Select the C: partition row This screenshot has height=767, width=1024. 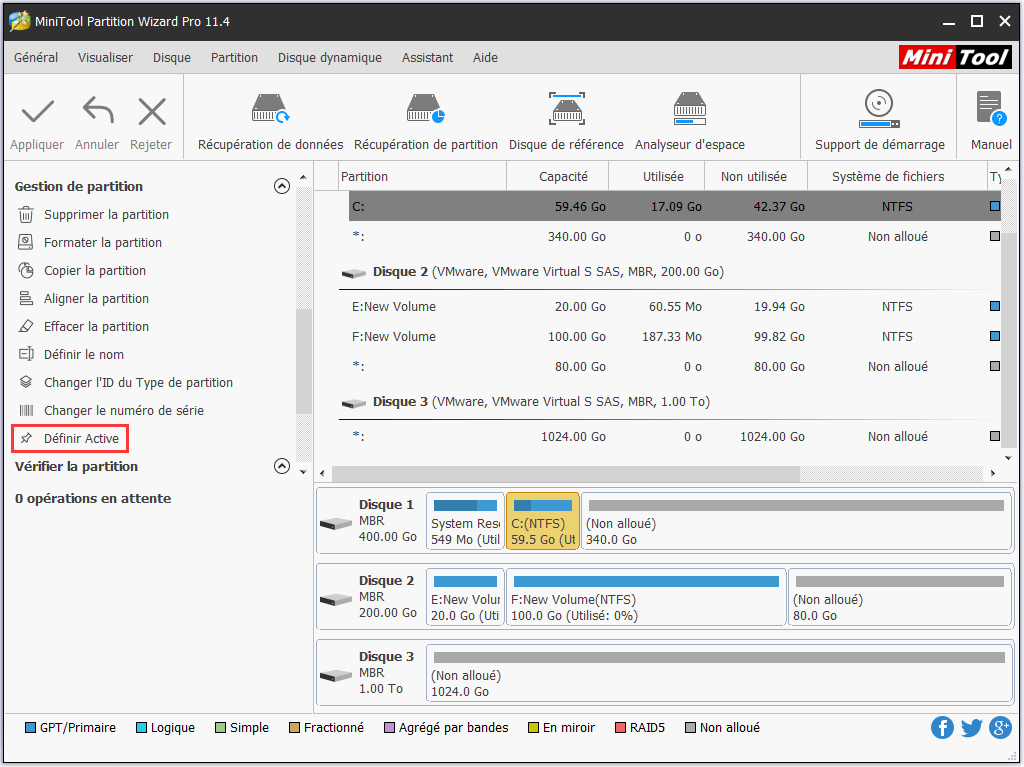[675, 206]
